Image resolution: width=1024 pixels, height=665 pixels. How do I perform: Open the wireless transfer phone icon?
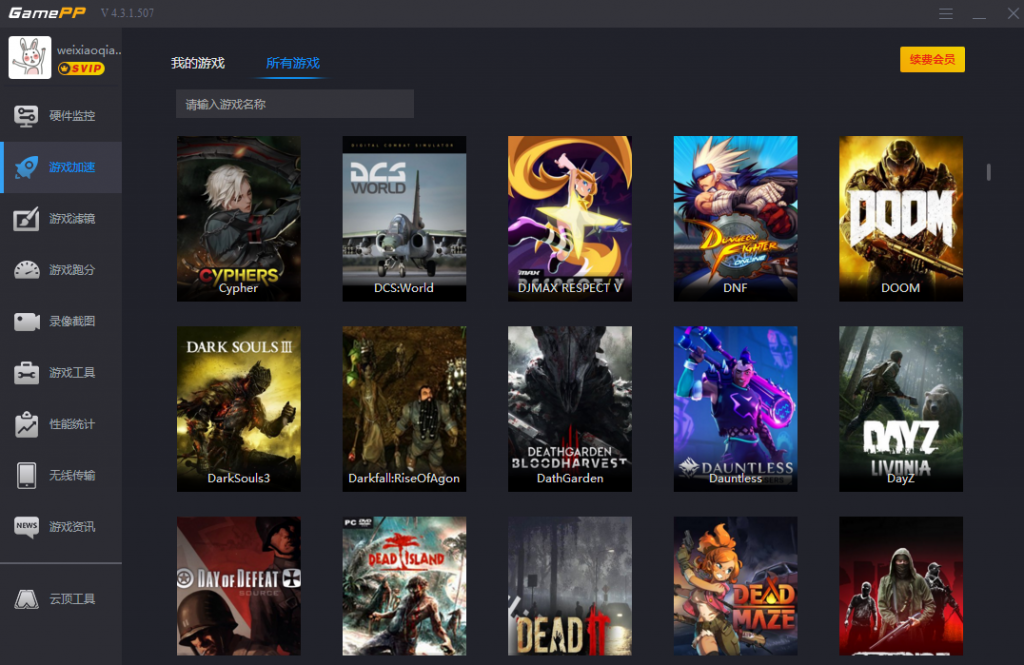[x=26, y=476]
